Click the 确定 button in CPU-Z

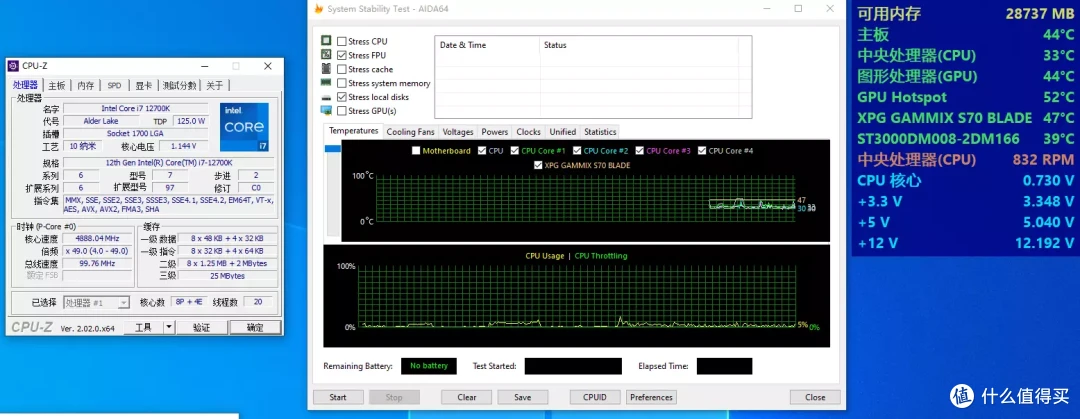point(255,327)
